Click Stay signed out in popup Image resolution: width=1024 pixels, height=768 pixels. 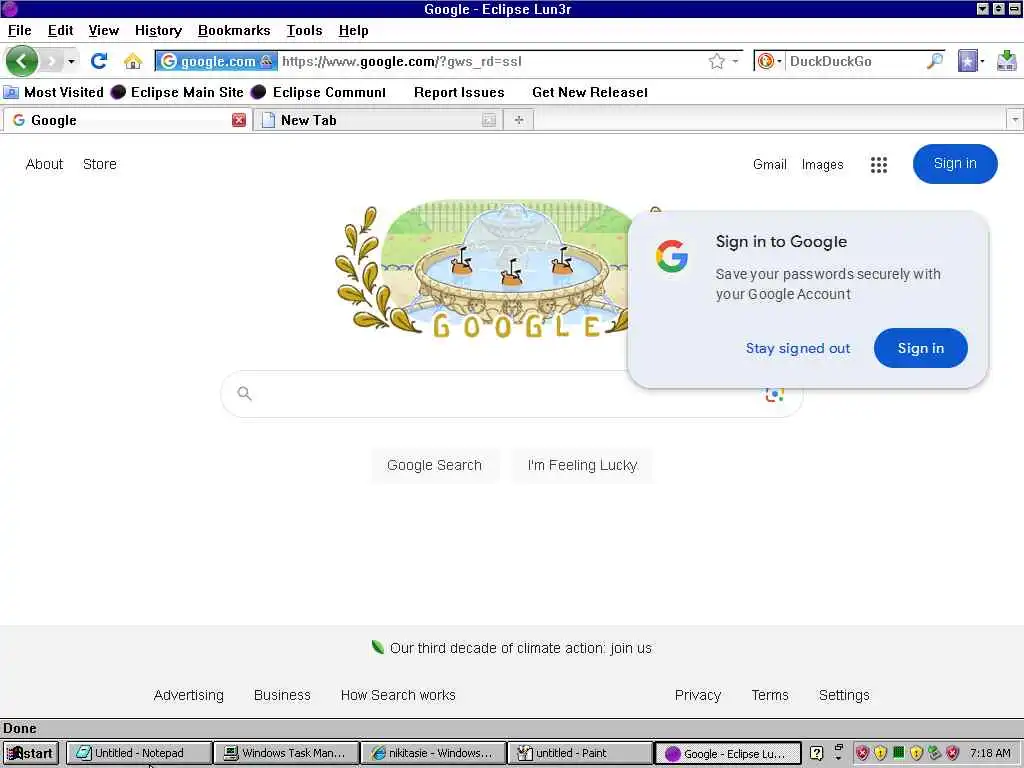(x=797, y=348)
